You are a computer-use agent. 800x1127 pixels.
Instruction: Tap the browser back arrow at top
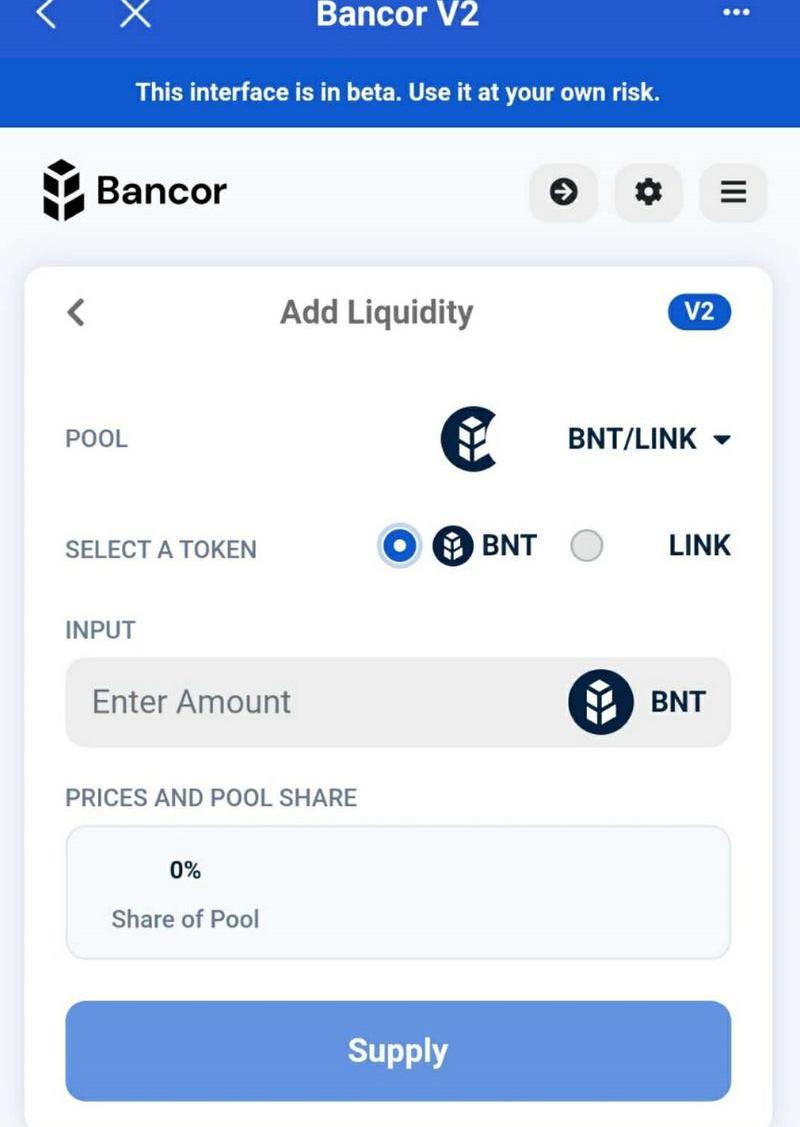[45, 14]
